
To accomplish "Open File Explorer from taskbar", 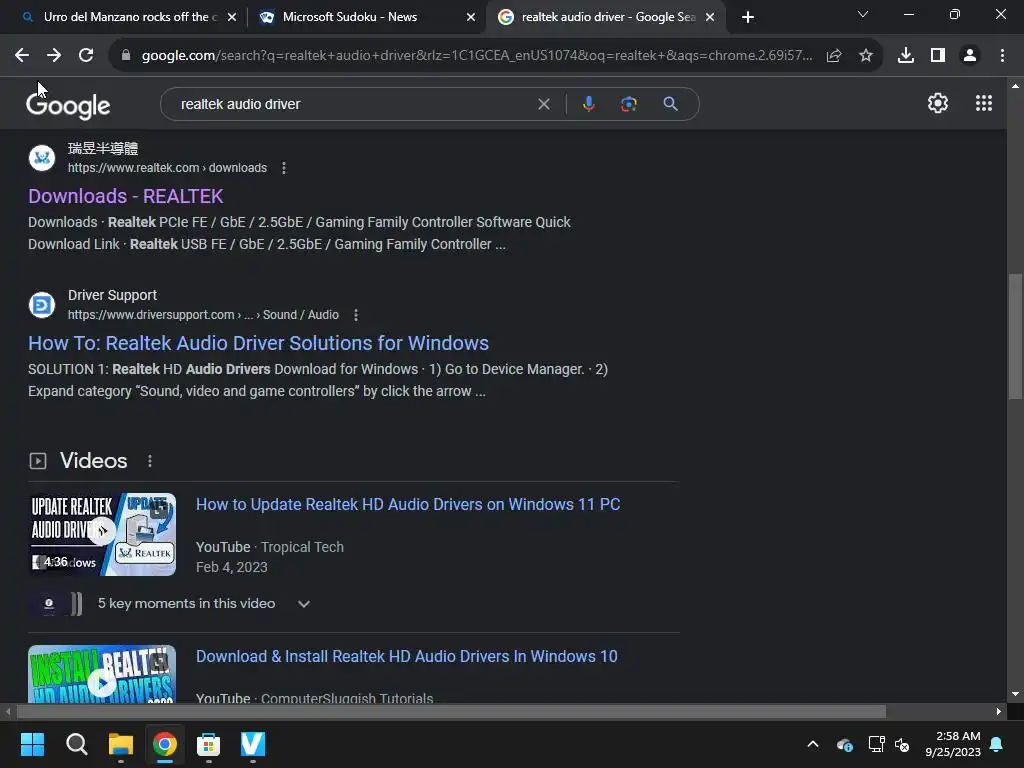I will coord(121,744).
